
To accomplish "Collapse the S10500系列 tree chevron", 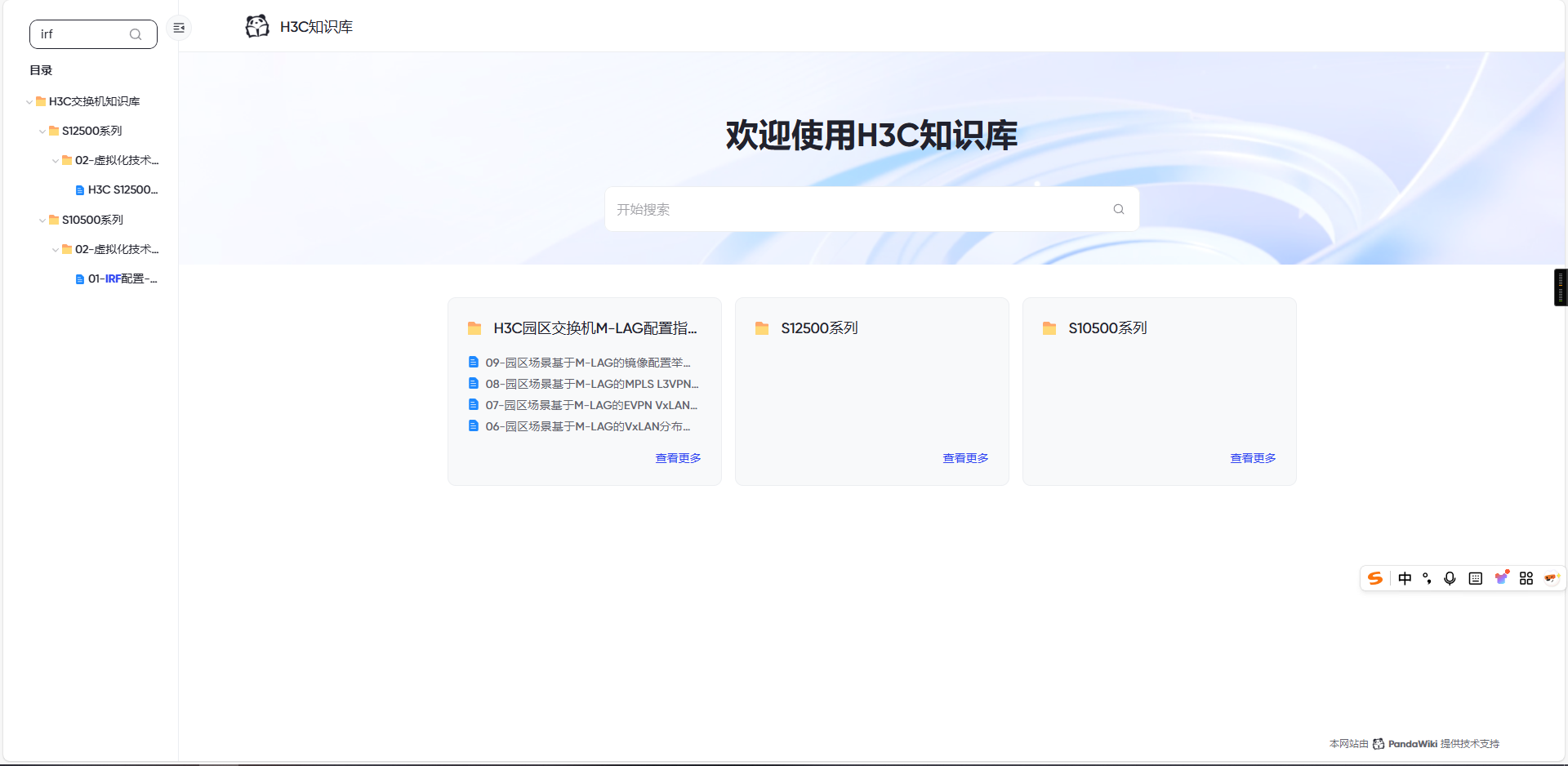I will pyautogui.click(x=42, y=220).
